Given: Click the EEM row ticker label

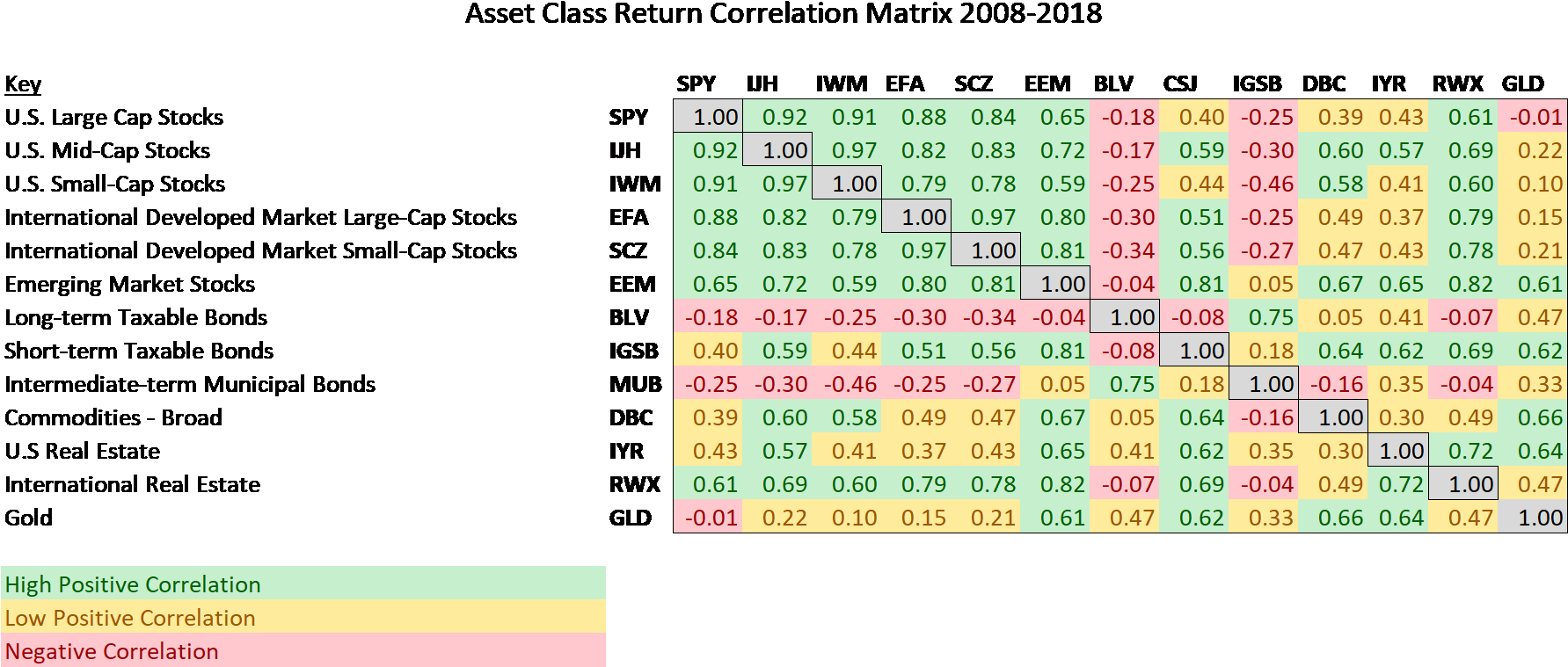Looking at the screenshot, I should [x=631, y=284].
